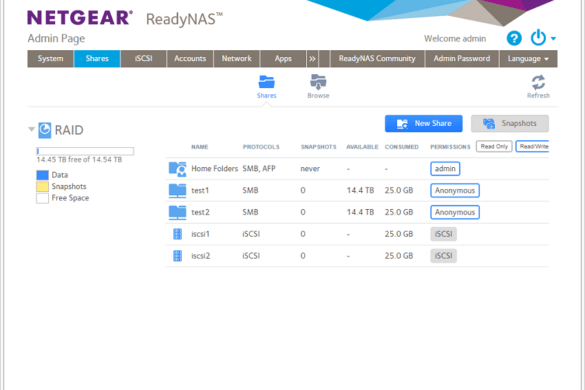Open the System tab
Image resolution: width=585 pixels, height=390 pixels.
(x=50, y=59)
